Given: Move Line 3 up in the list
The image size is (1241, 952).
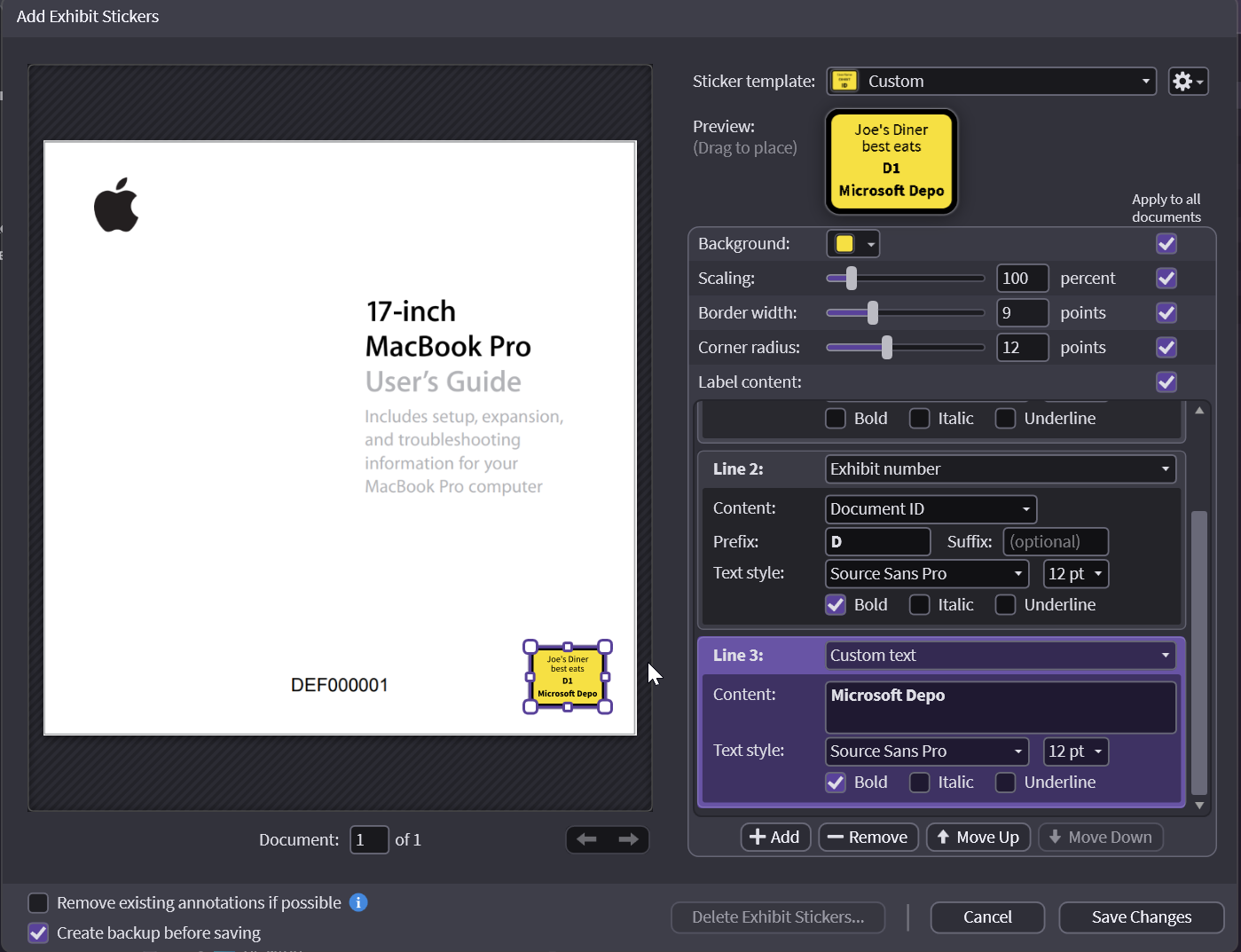Looking at the screenshot, I should [978, 837].
